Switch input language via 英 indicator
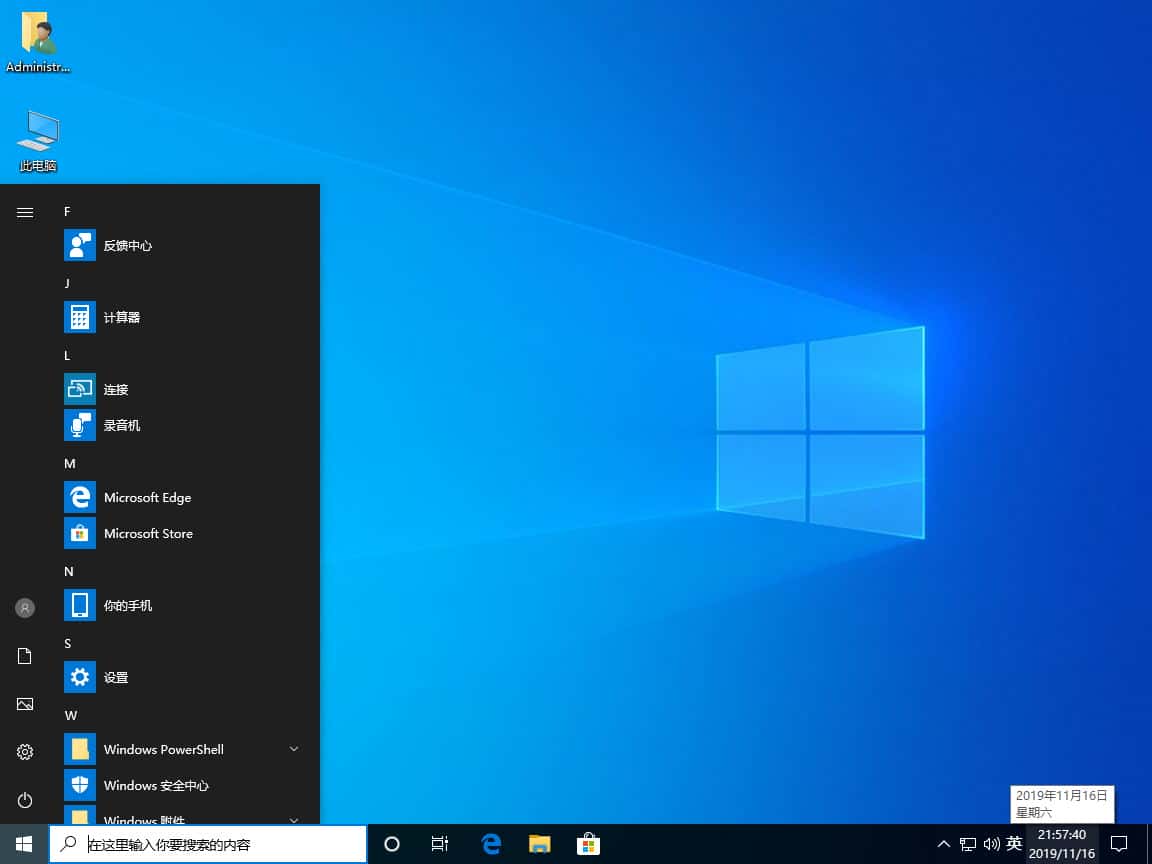This screenshot has height=864, width=1152. click(1014, 844)
